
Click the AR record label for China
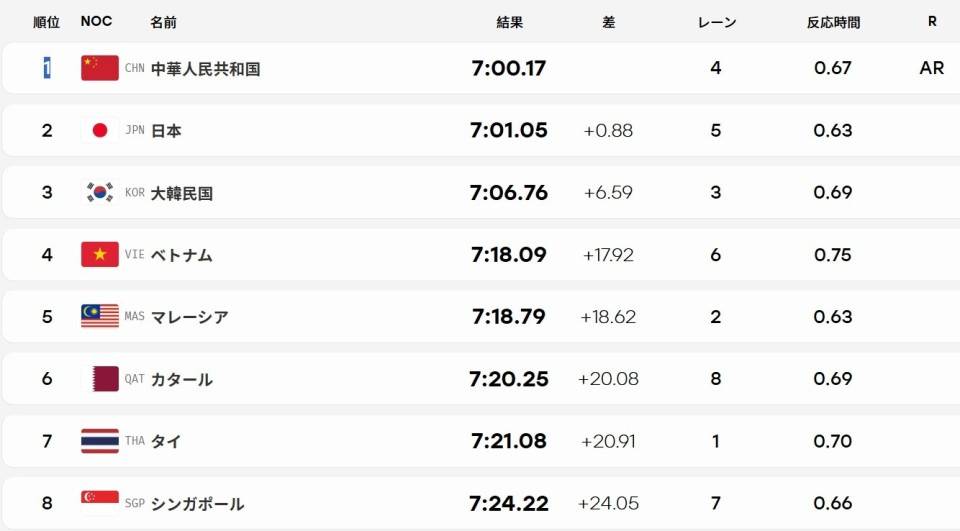click(932, 68)
